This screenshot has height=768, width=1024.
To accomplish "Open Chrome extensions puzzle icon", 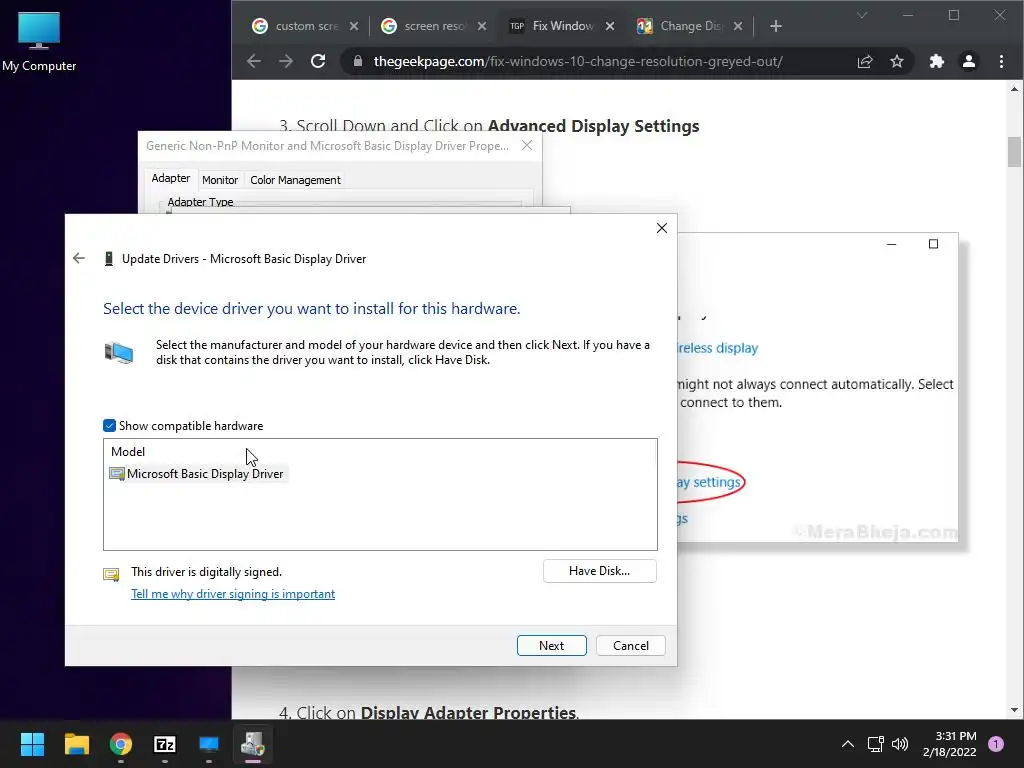I will point(936,61).
